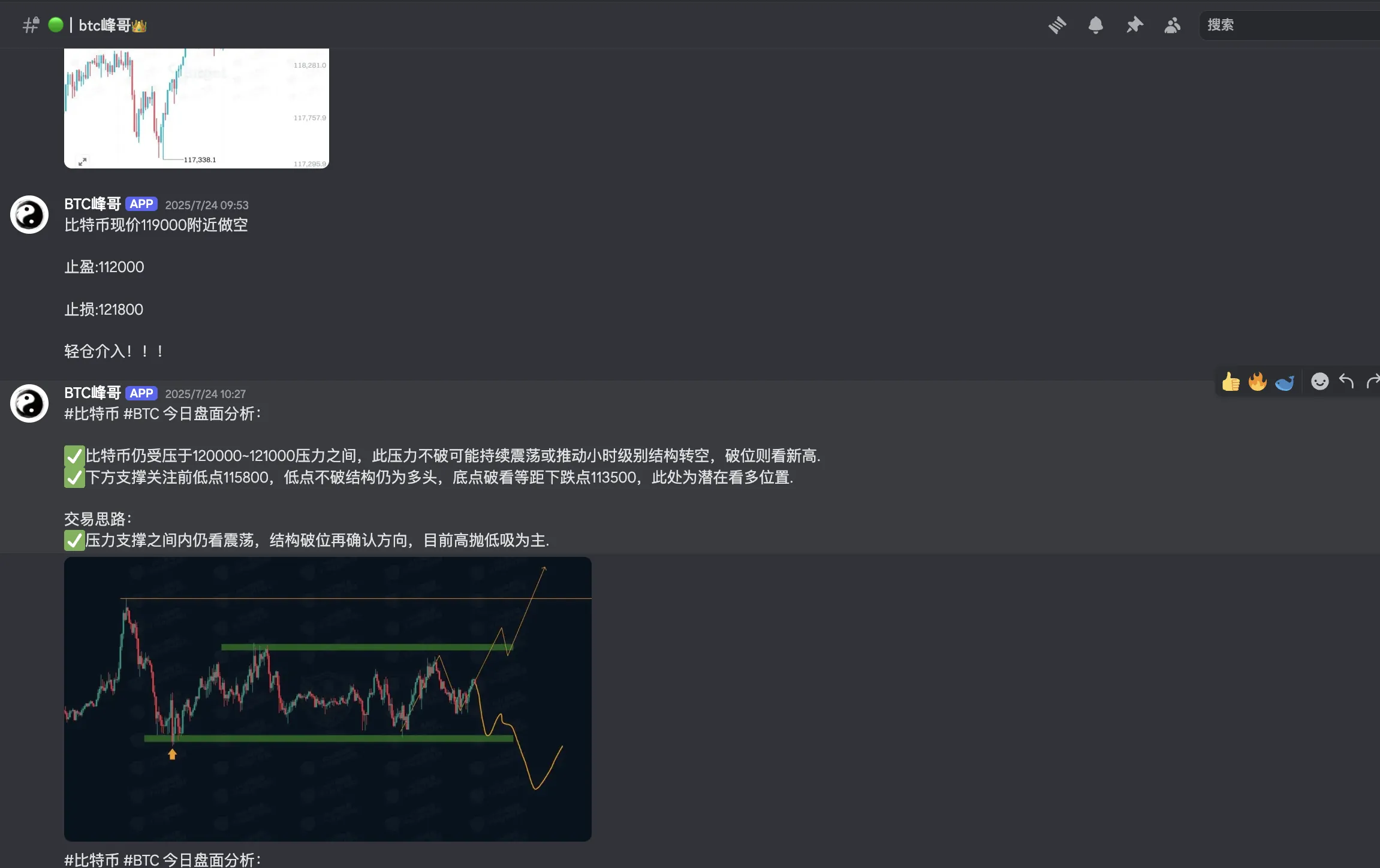Image resolution: width=1380 pixels, height=868 pixels.
Task: Click the forward message arrow
Action: pos(1372,381)
